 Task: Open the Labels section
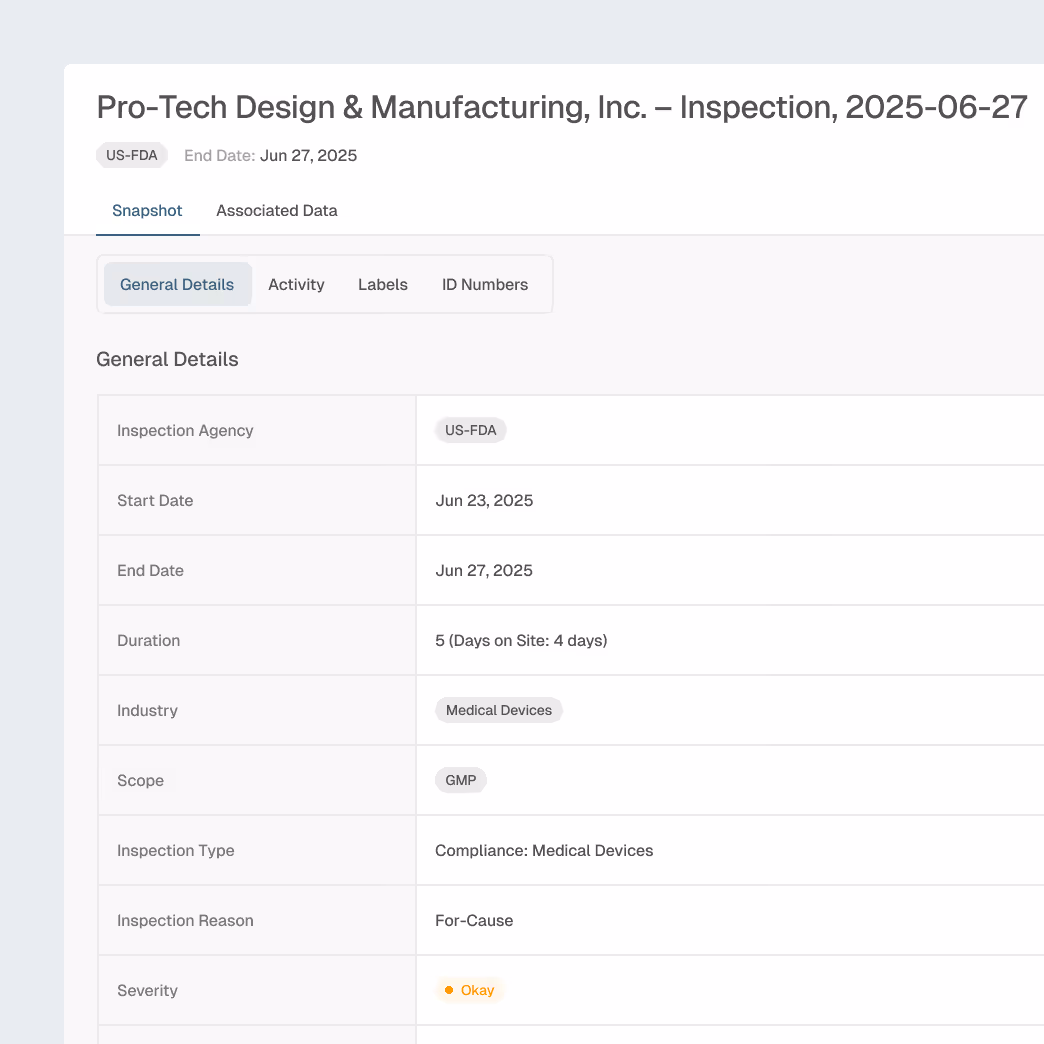[x=382, y=284]
